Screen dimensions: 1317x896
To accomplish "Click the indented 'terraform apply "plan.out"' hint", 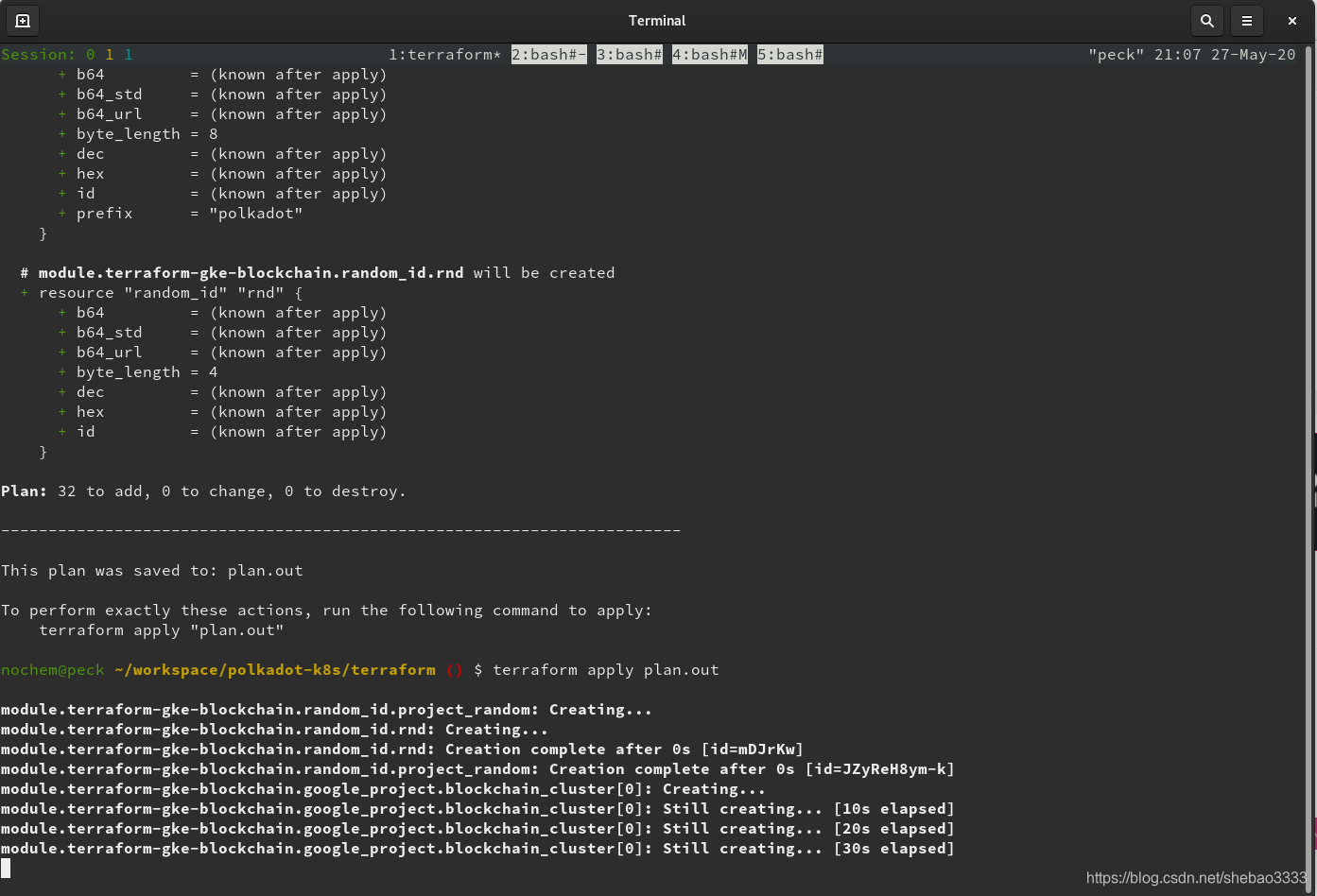I will coord(162,630).
